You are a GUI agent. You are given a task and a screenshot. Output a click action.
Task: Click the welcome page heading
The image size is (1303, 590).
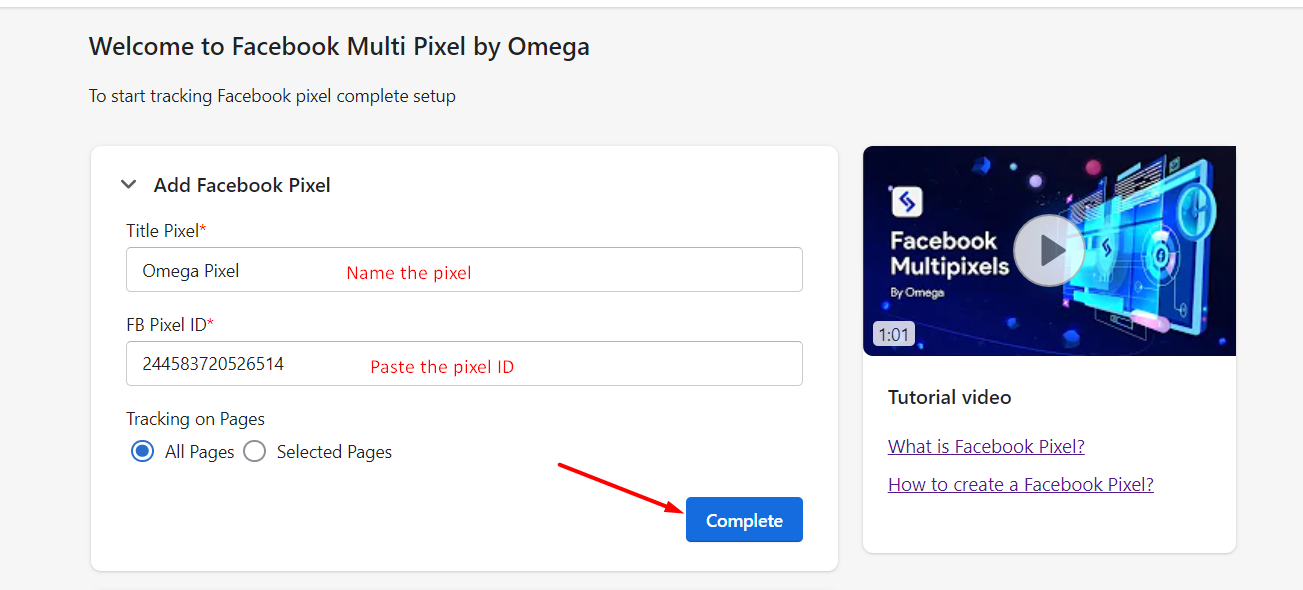[339, 46]
